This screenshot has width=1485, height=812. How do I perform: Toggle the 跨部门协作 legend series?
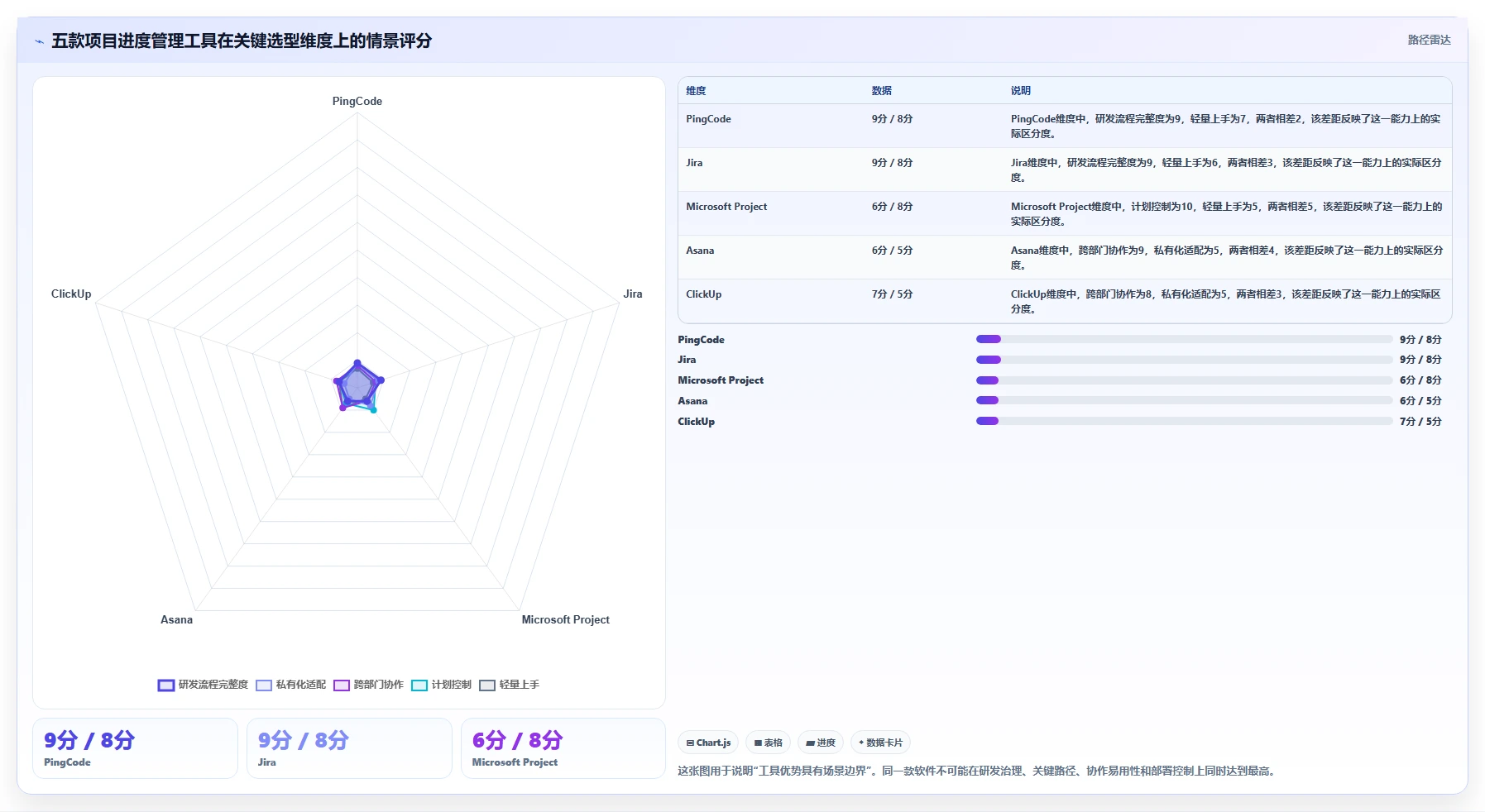369,685
